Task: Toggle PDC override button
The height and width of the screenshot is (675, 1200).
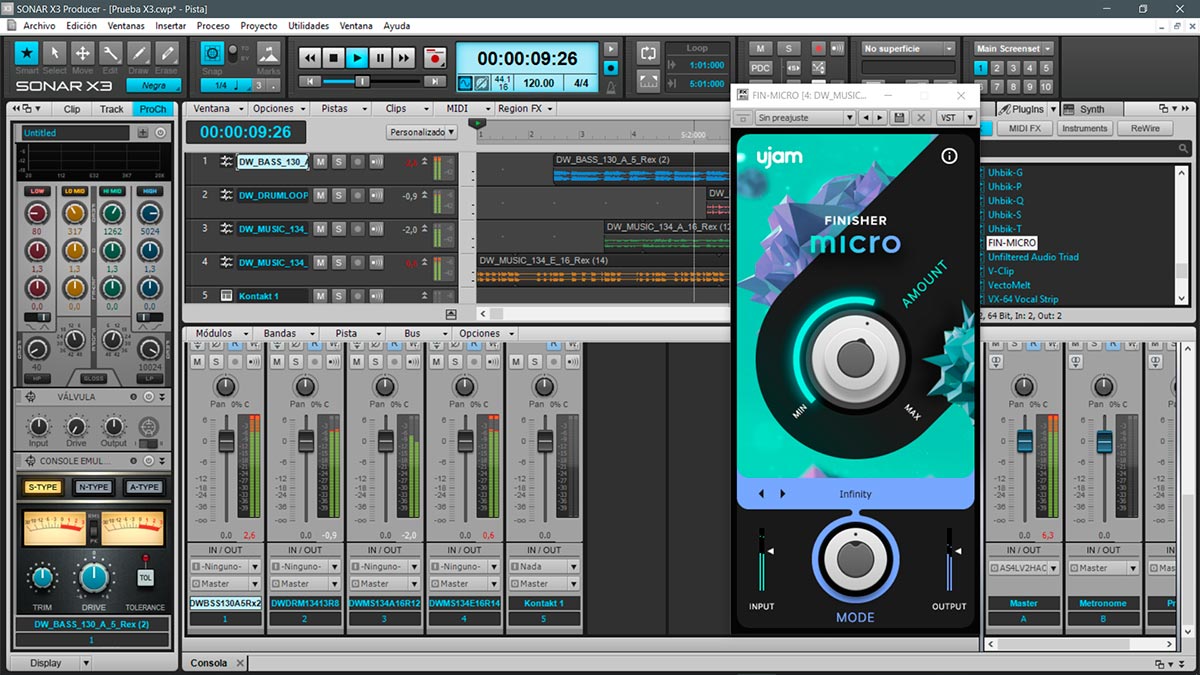Action: pos(761,68)
